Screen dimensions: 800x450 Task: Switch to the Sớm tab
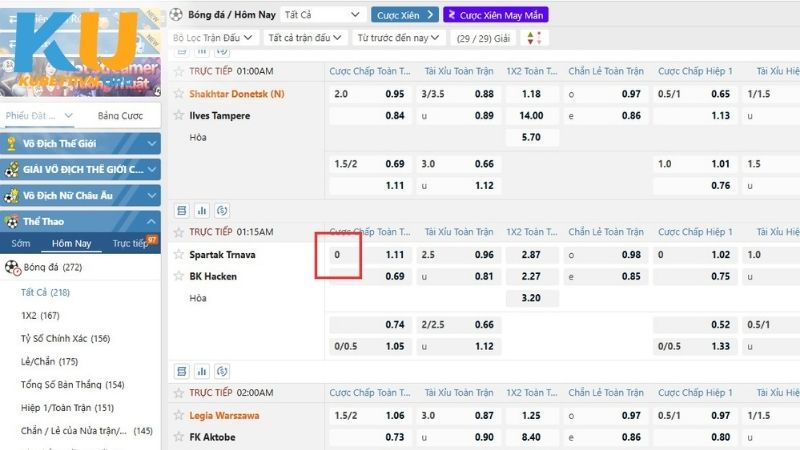point(21,244)
